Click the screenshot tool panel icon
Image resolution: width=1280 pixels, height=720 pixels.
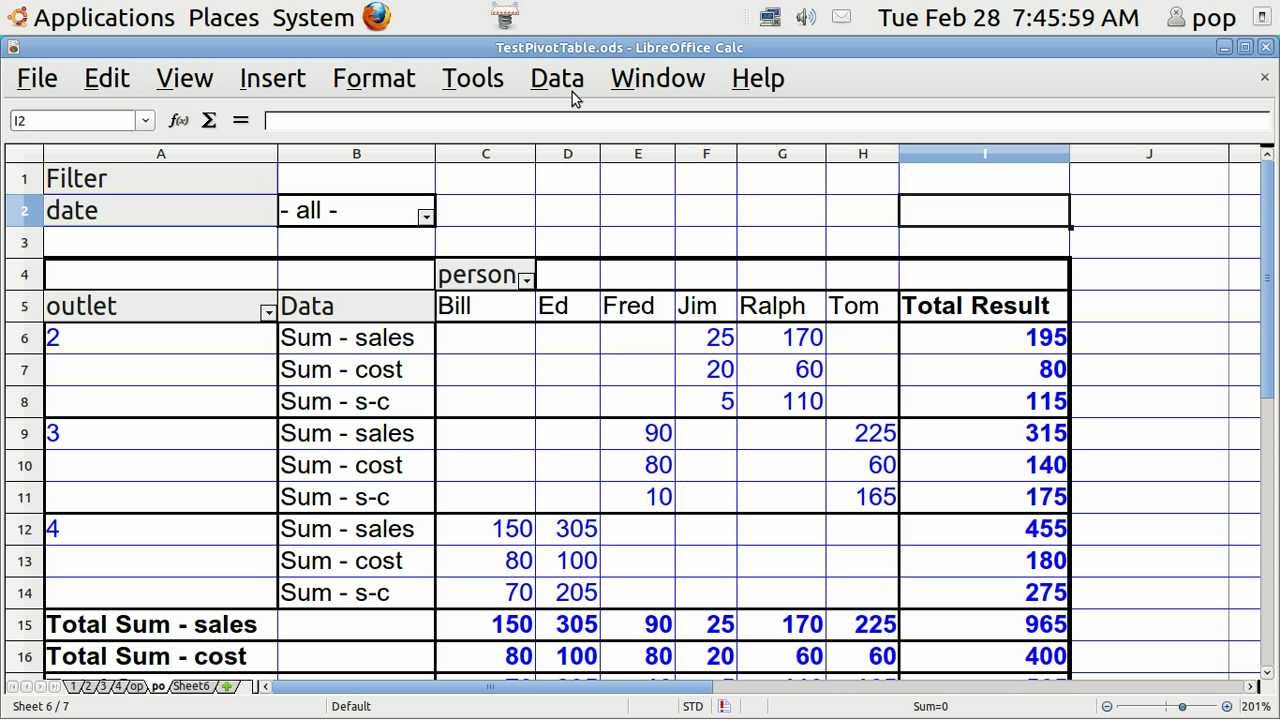click(x=505, y=17)
